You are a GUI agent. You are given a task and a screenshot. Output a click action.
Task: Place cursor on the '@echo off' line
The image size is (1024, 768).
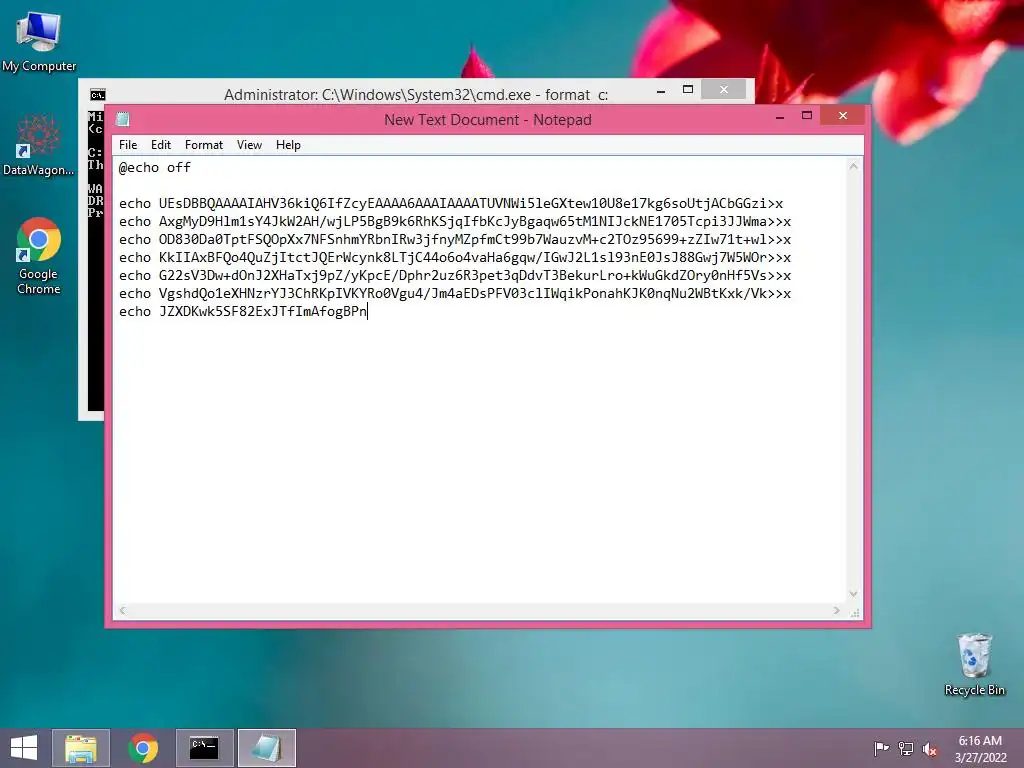point(155,168)
